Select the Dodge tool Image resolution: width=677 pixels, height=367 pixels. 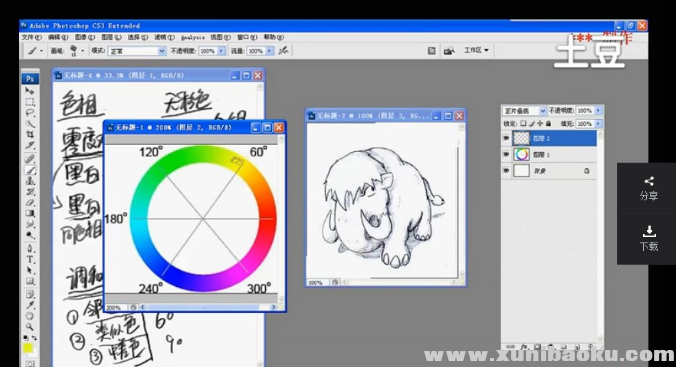point(30,235)
